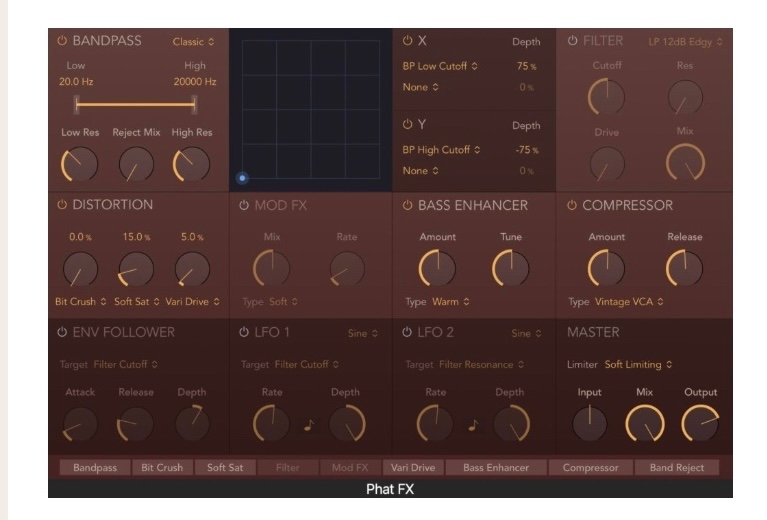Click the Vari Drive button in effect order strip

coord(413,467)
